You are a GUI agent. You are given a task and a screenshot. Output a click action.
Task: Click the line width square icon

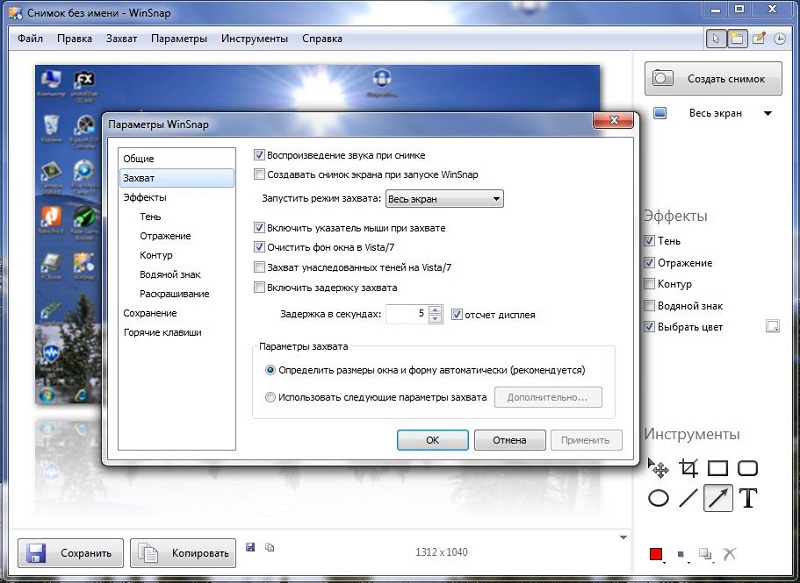click(681, 554)
